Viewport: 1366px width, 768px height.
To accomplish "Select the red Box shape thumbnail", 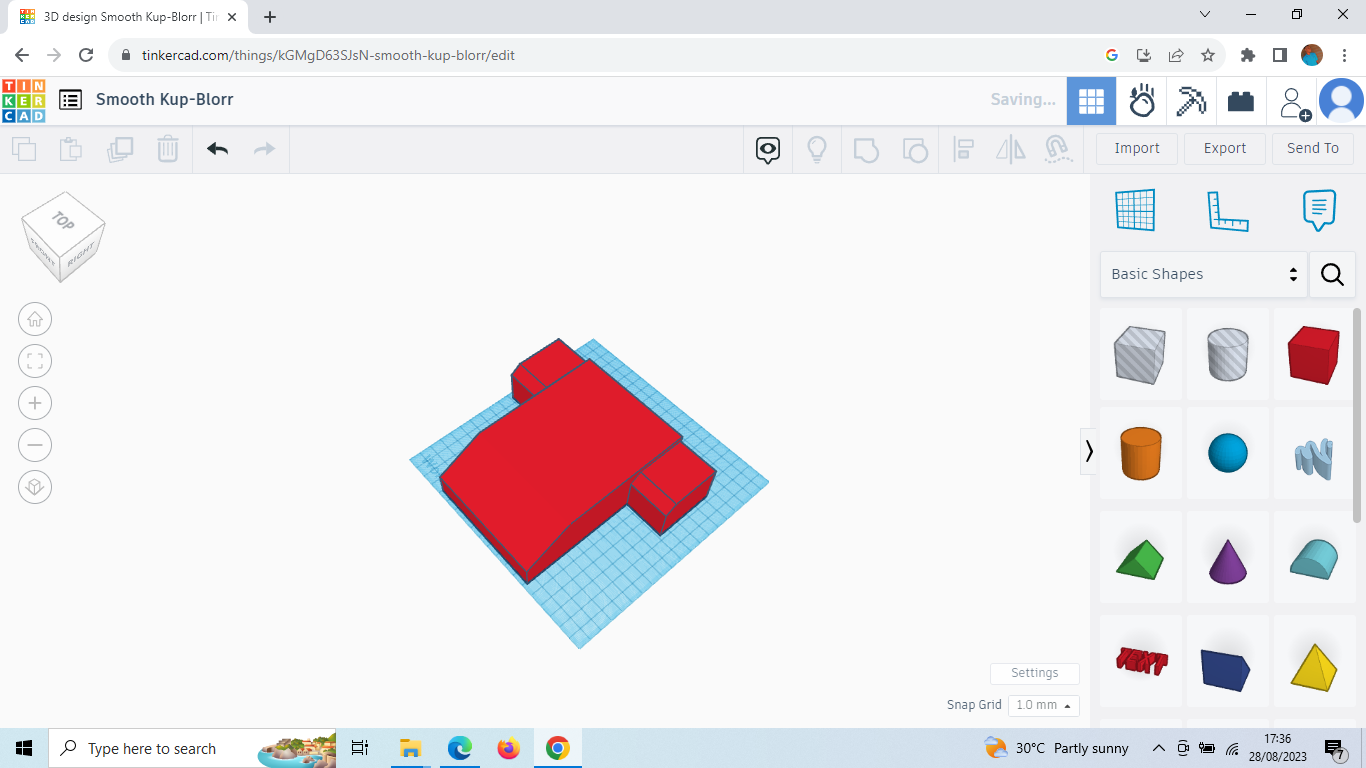I will [x=1314, y=354].
